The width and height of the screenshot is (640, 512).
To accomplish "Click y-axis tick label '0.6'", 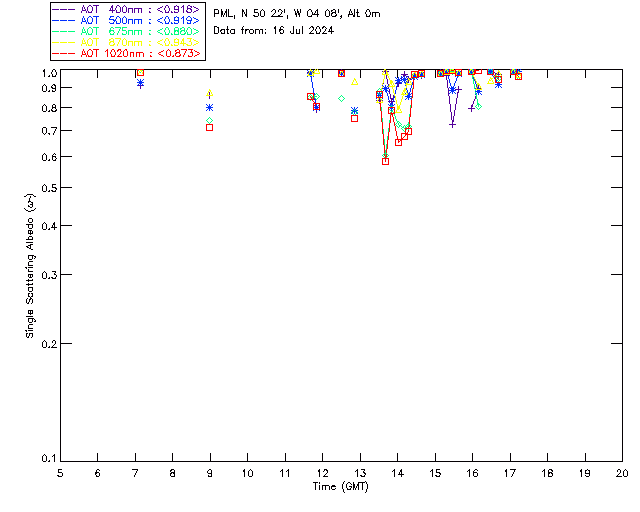I will click(x=49, y=157).
